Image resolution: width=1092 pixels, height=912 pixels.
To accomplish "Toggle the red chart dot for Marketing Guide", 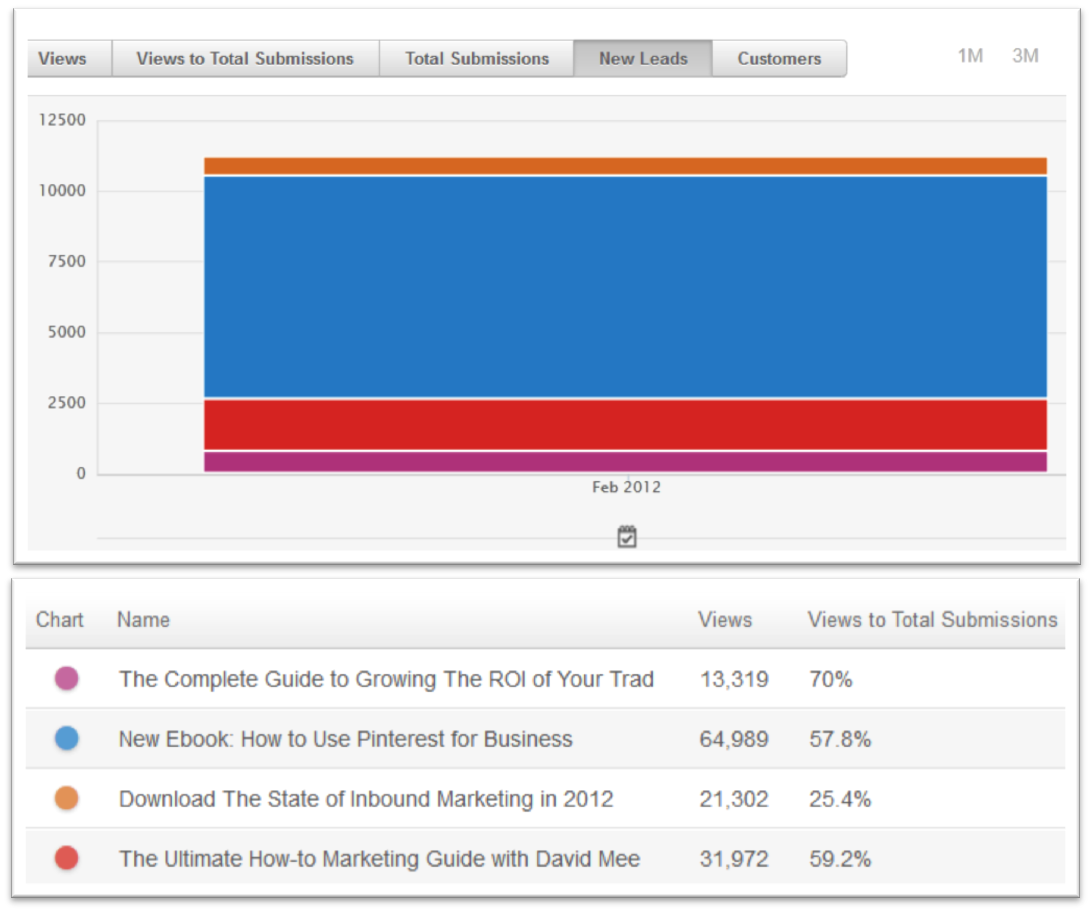I will click(x=67, y=859).
